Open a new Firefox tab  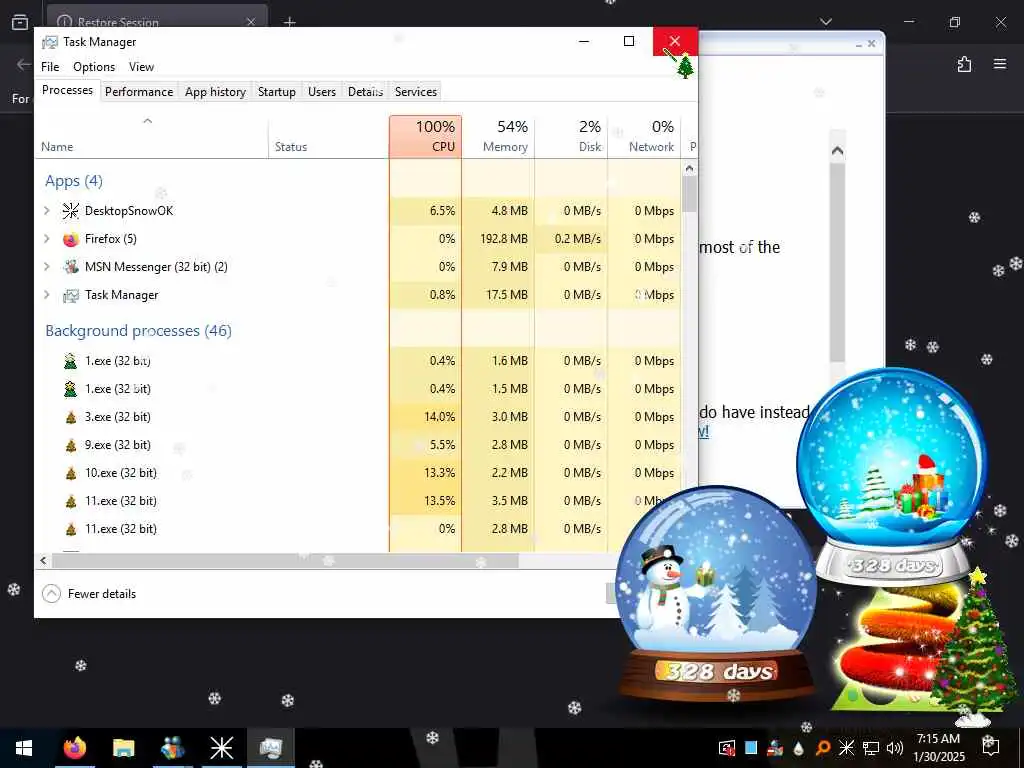[x=290, y=22]
